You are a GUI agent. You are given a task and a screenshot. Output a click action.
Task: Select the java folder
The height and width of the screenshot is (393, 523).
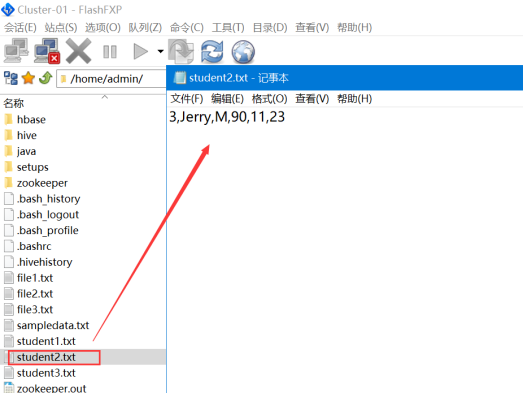pyautogui.click(x=20, y=151)
